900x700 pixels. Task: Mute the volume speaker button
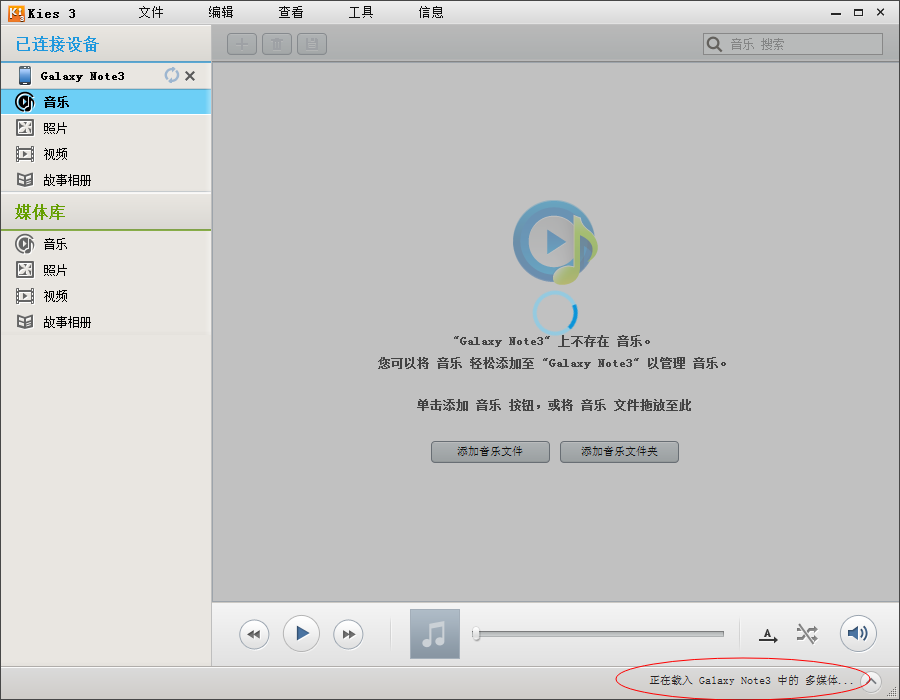(x=857, y=633)
